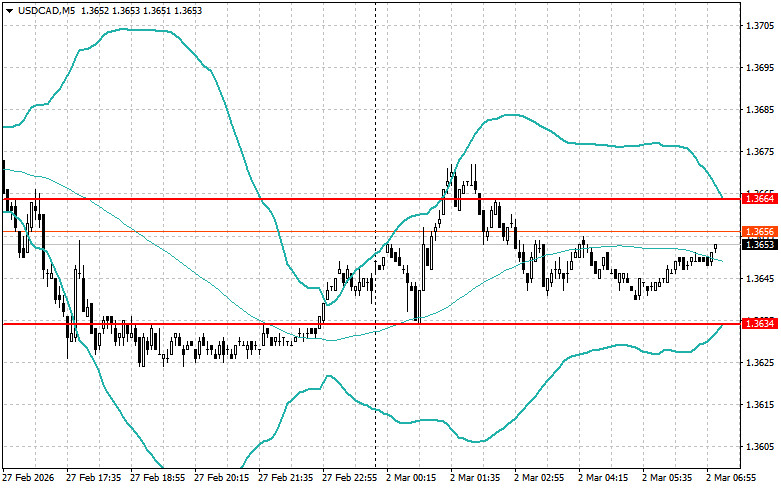Open the chart menu triangle beside USDCAD,M5
Image resolution: width=781 pixels, height=489 pixels.
click(9, 10)
